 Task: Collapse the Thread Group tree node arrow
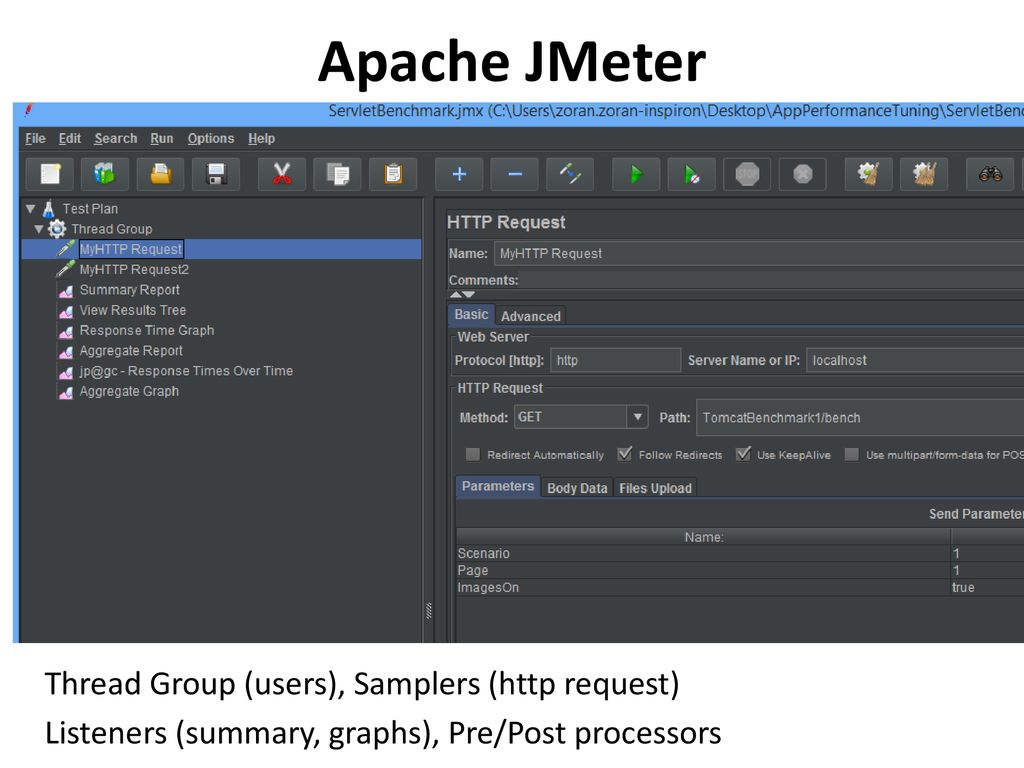click(39, 229)
